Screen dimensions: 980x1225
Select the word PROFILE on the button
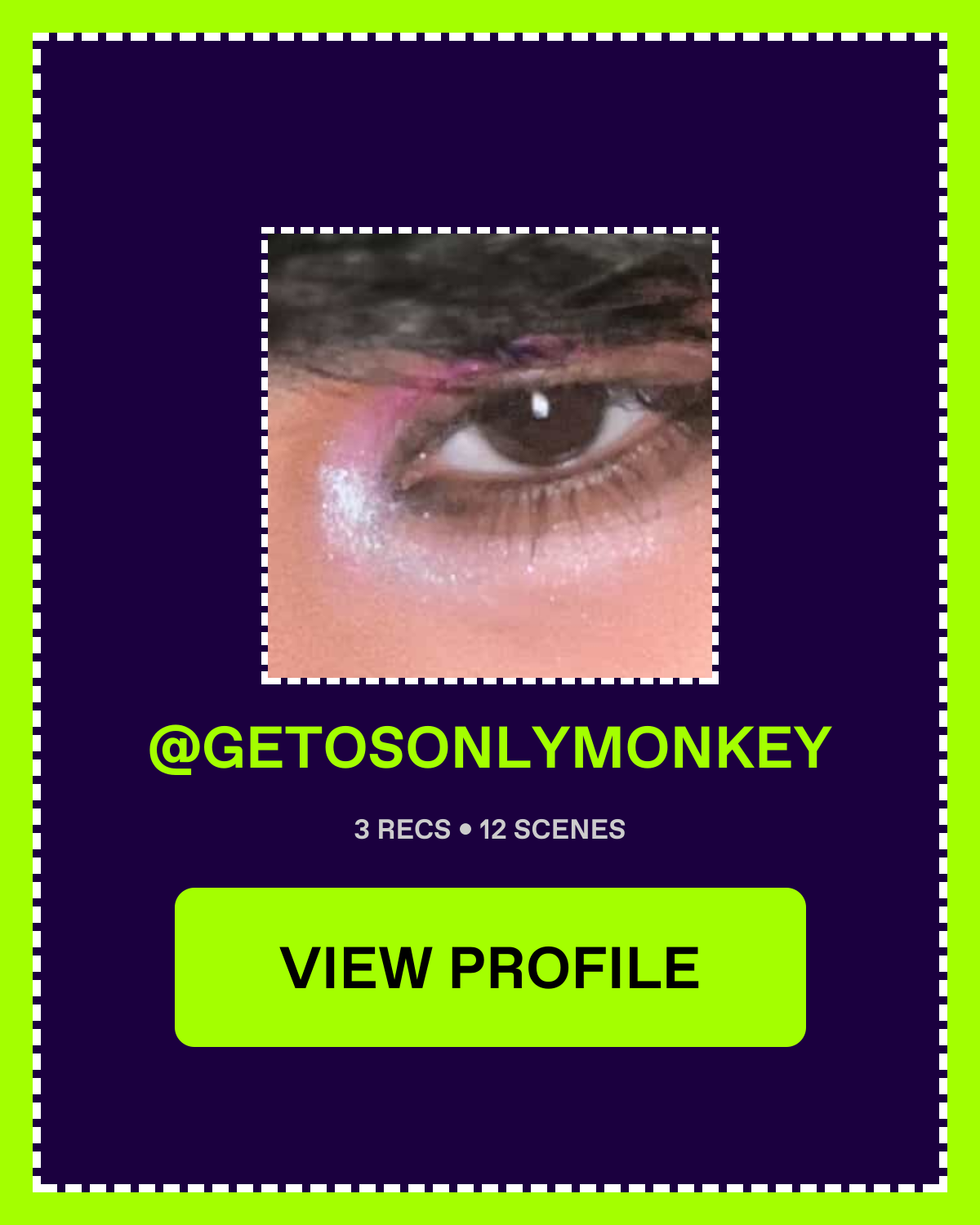point(574,968)
